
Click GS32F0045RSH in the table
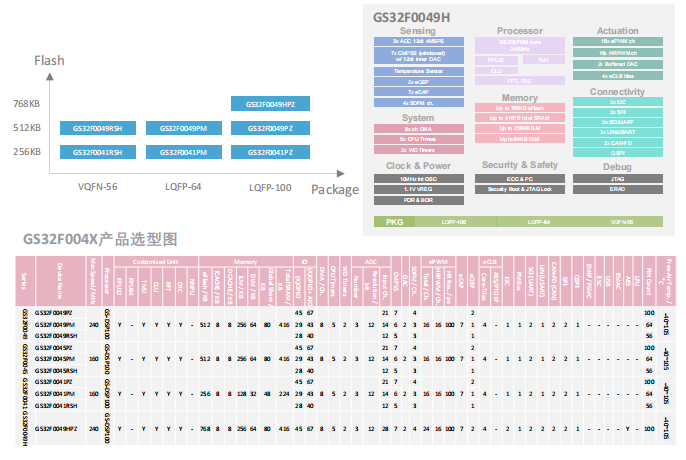pos(56,371)
